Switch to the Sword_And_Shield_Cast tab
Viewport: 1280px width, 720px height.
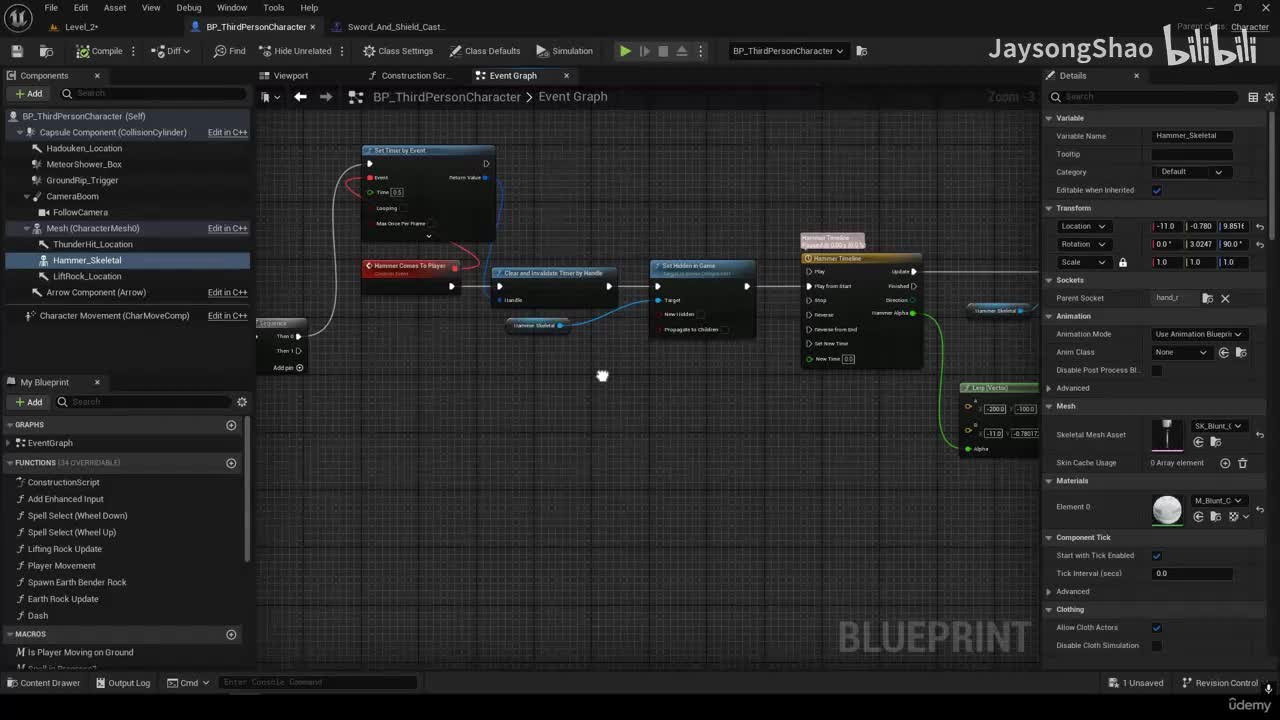point(396,27)
